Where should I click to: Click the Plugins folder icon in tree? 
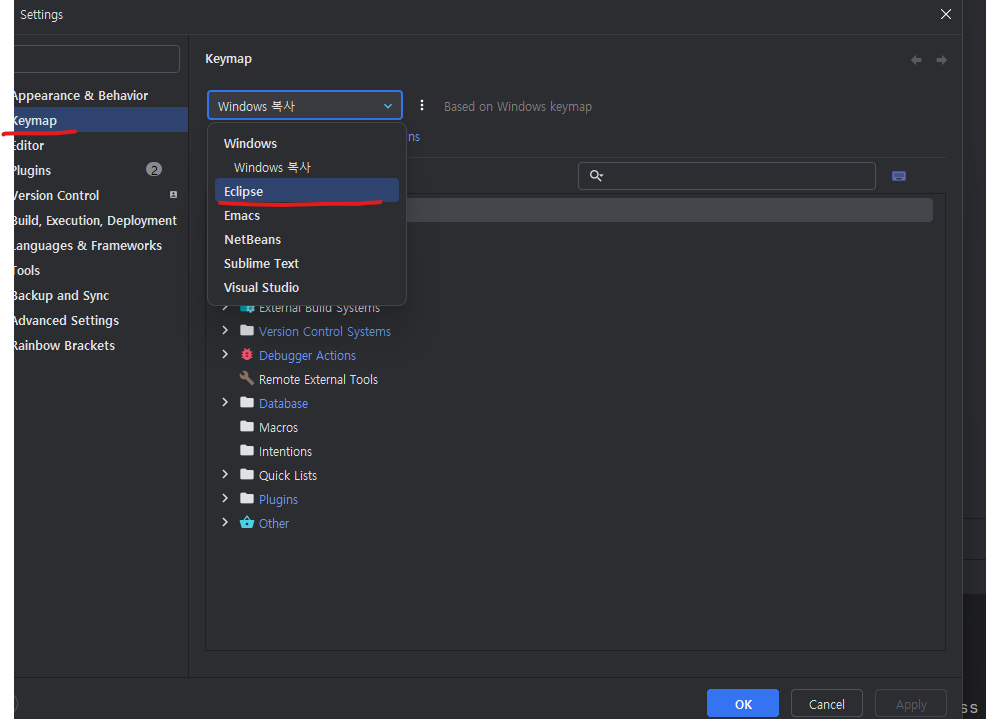tap(246, 499)
